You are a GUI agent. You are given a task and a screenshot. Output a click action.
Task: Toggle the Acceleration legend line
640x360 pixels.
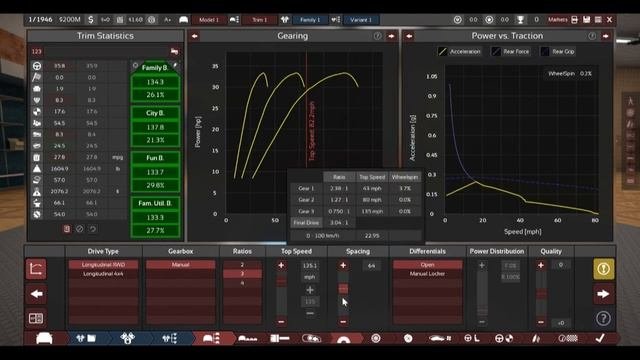pos(459,51)
